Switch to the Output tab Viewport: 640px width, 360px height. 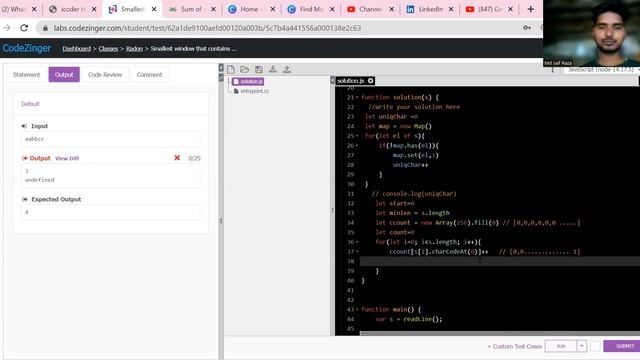pos(64,75)
